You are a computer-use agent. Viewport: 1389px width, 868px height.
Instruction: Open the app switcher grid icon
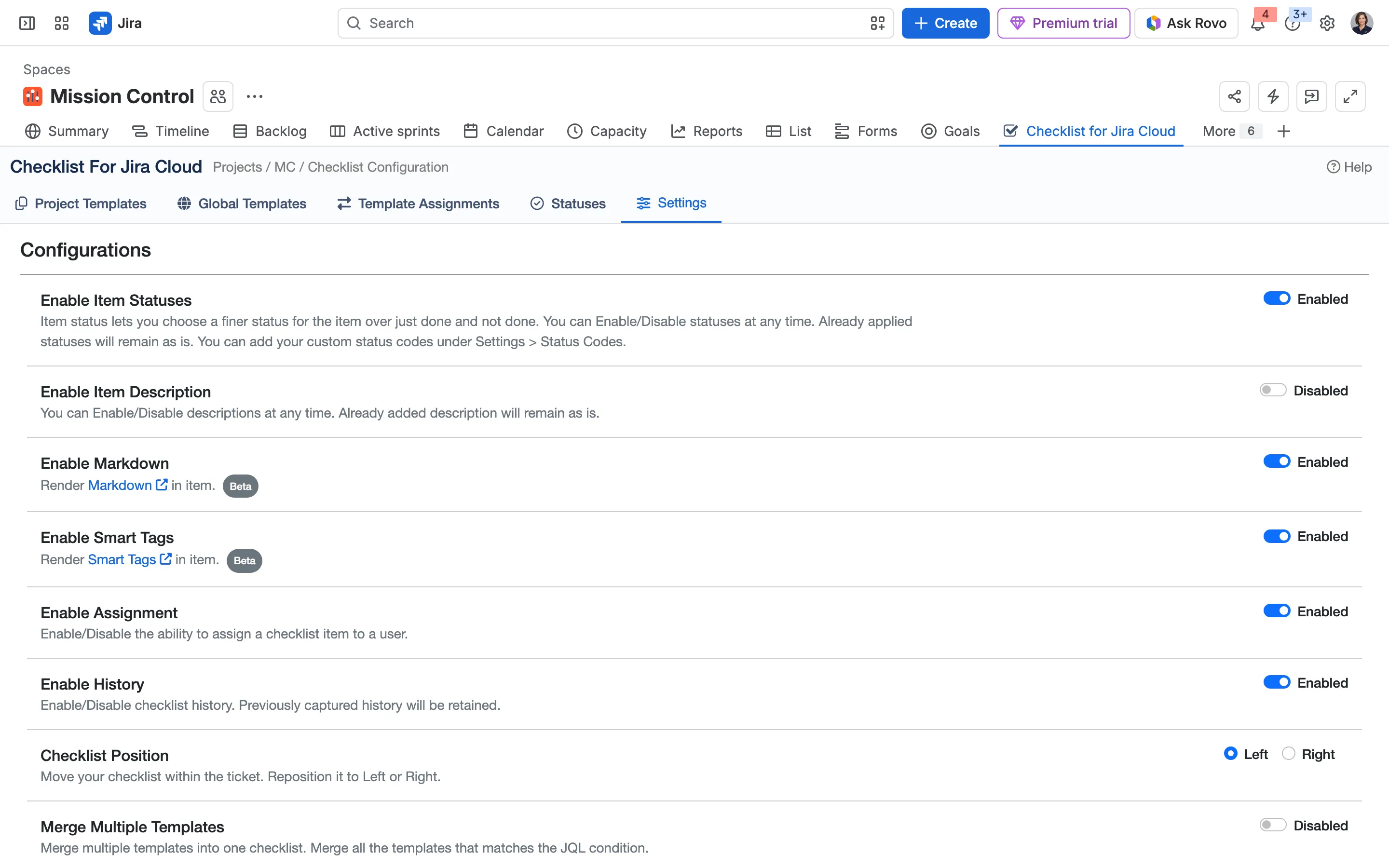61,23
